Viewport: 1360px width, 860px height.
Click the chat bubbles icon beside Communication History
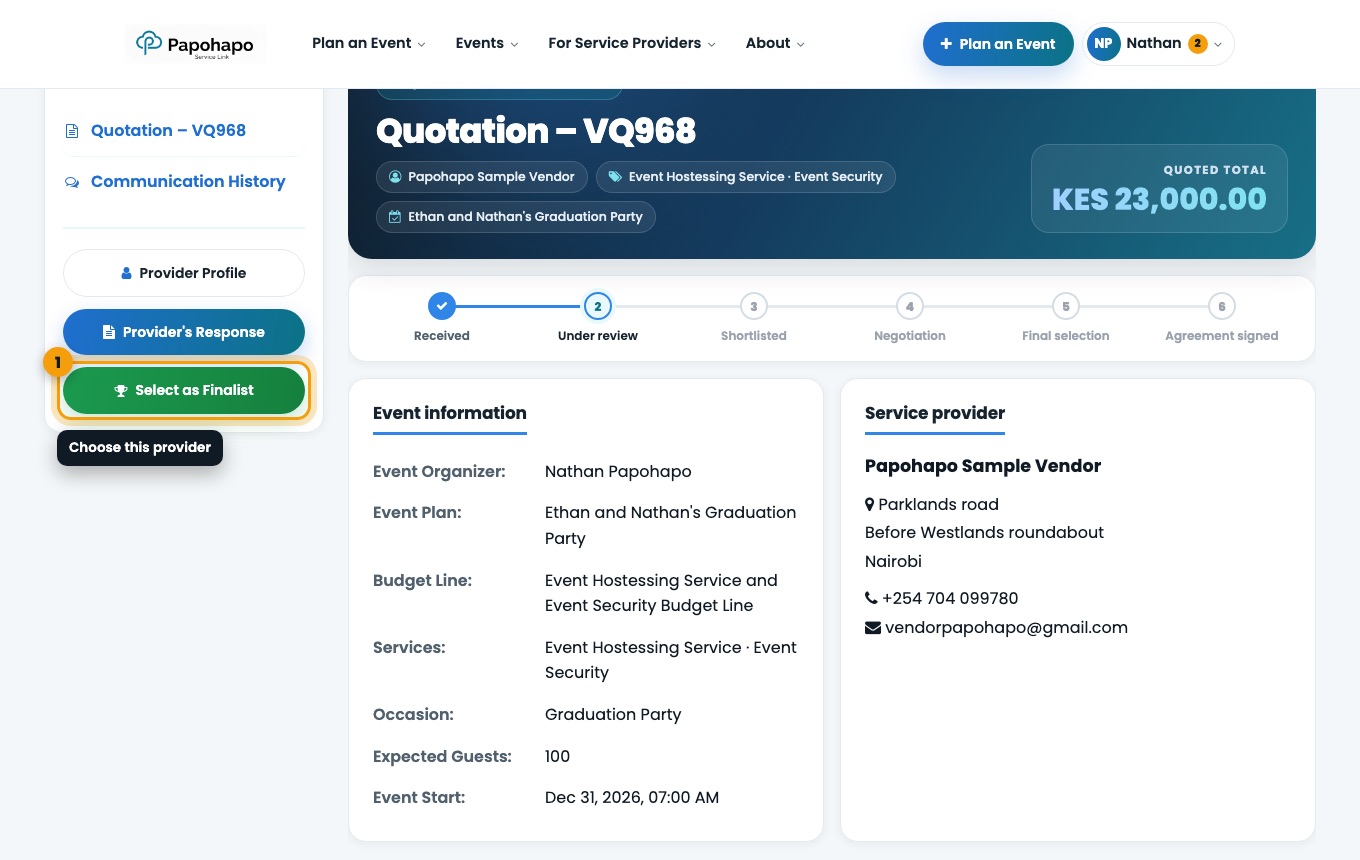(x=71, y=182)
